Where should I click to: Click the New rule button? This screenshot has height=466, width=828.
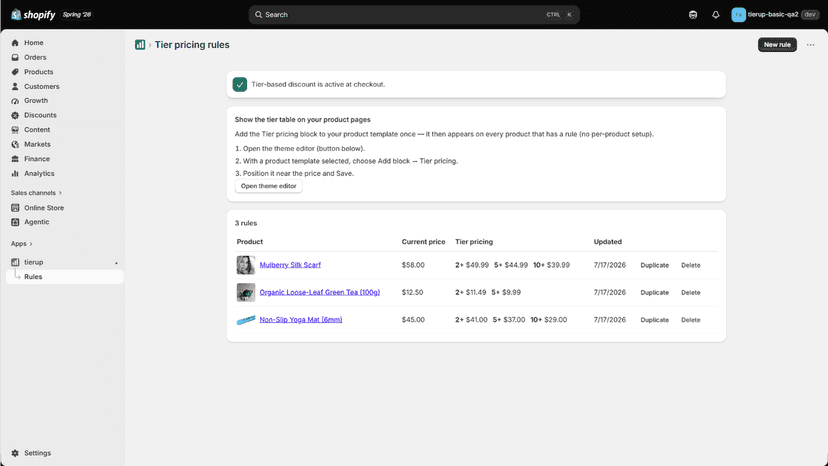point(777,45)
